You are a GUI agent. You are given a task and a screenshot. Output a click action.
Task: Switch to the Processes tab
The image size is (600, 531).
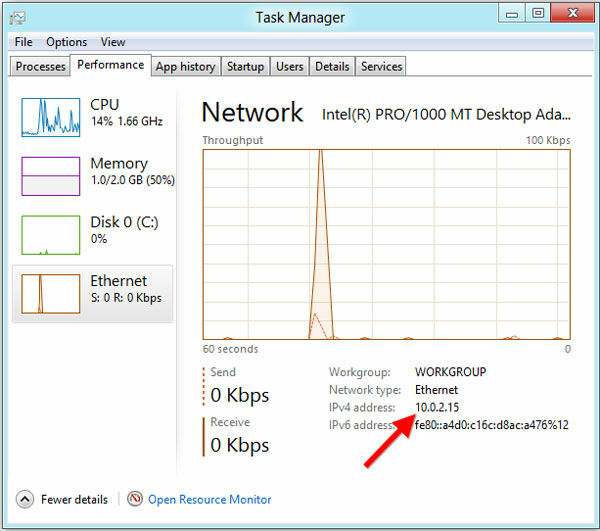pos(40,67)
